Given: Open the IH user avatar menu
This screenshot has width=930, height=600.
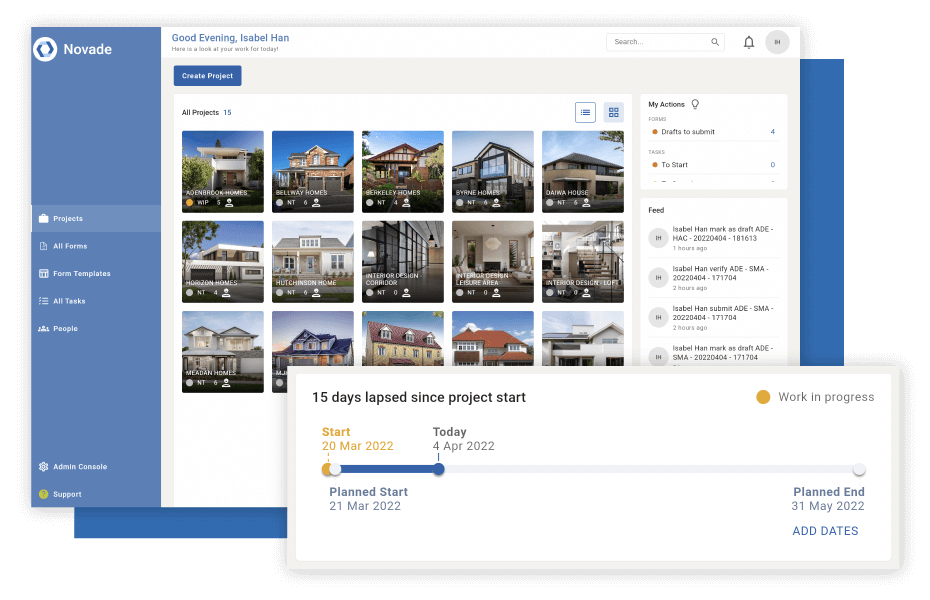Looking at the screenshot, I should coord(777,41).
